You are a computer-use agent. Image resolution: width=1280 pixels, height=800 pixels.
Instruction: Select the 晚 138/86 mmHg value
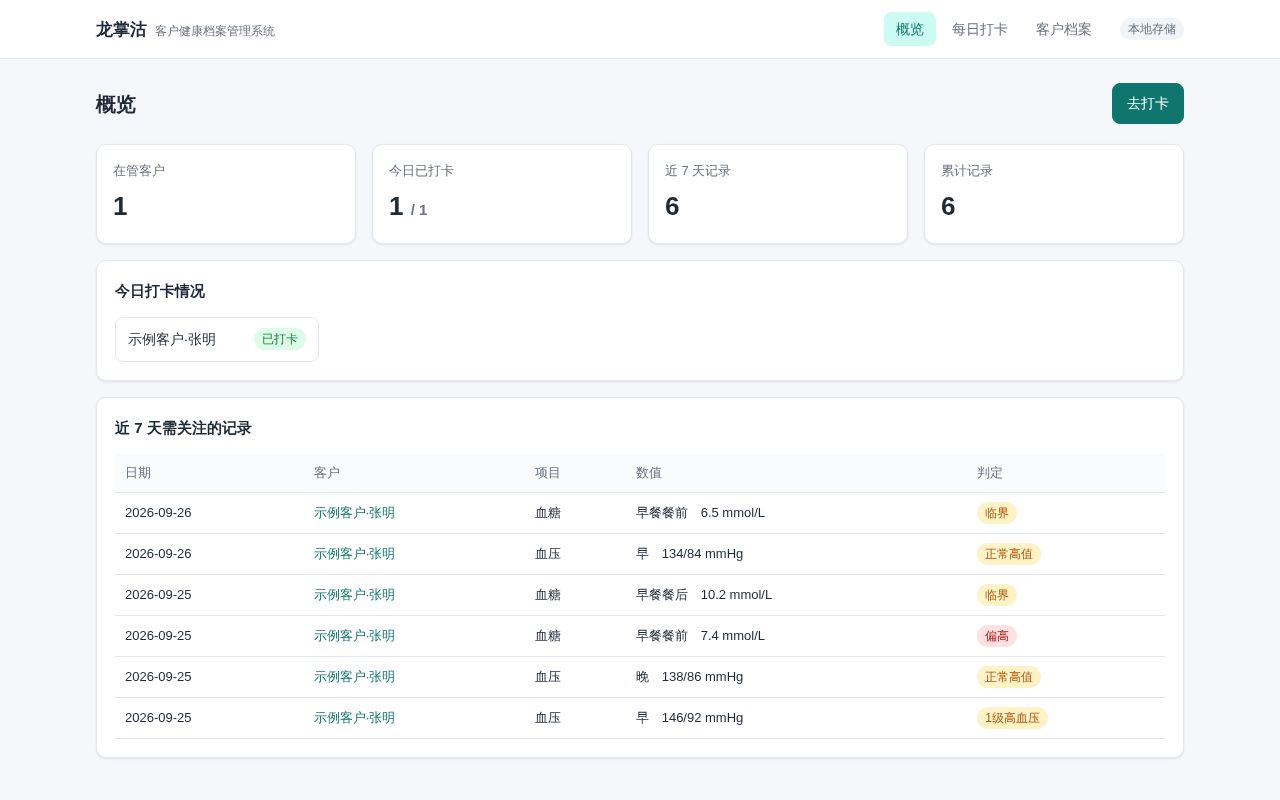[x=690, y=677]
